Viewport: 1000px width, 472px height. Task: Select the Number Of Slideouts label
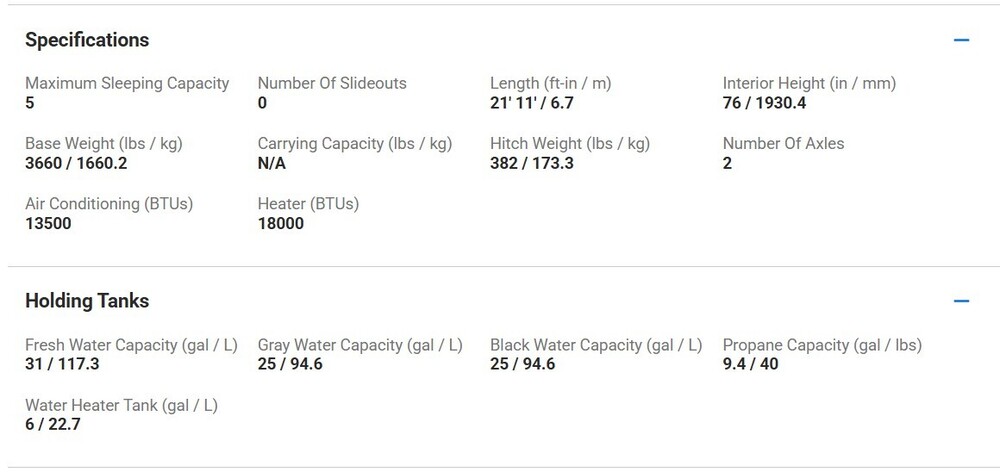tap(332, 84)
